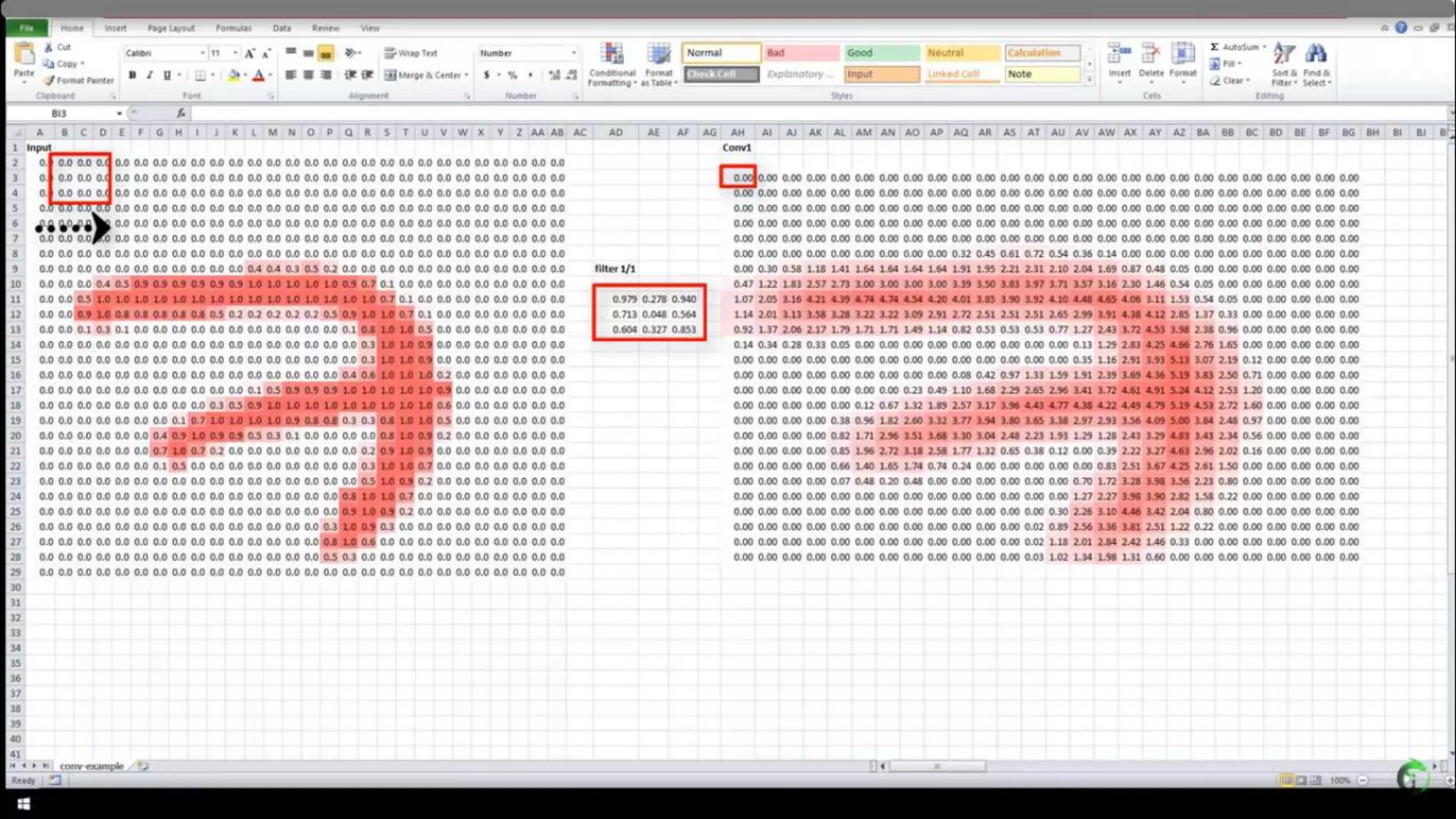Open the Calibri font name dropdown
Viewport: 1456px width, 819px height.
point(202,53)
